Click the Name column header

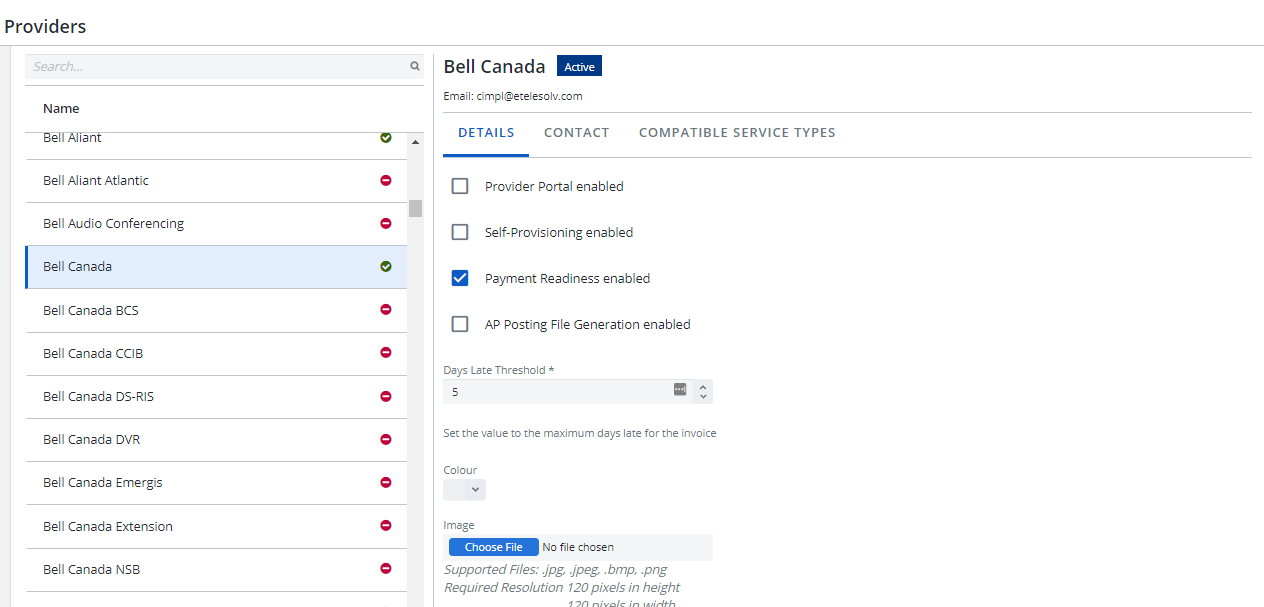[61, 108]
